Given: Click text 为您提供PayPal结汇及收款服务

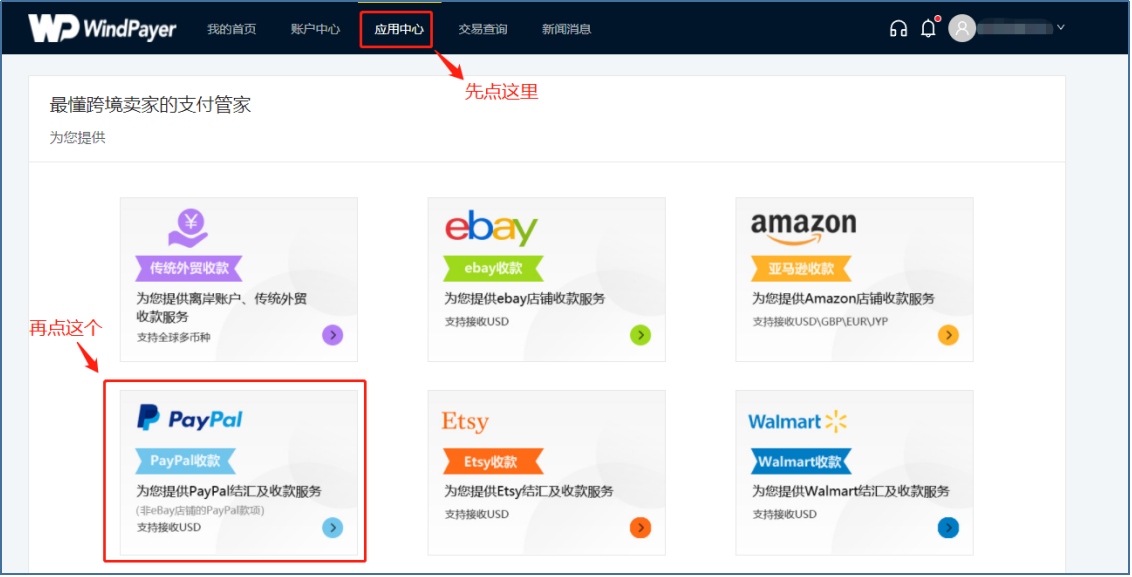Looking at the screenshot, I should 229,491.
